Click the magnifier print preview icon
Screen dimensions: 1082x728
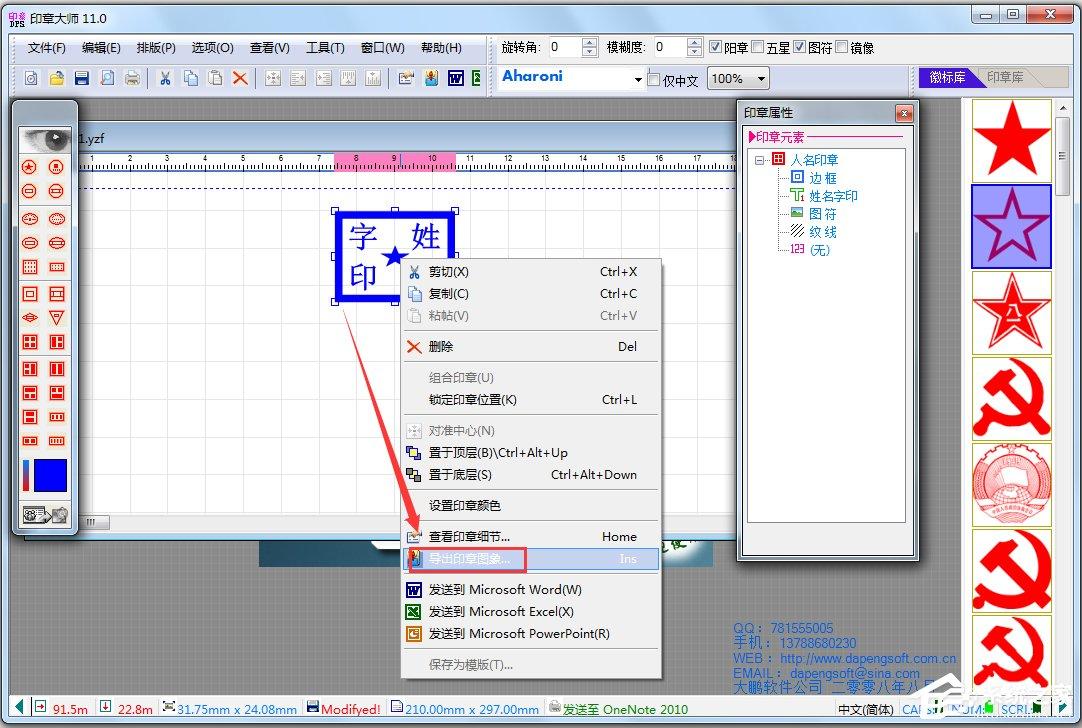(x=108, y=78)
